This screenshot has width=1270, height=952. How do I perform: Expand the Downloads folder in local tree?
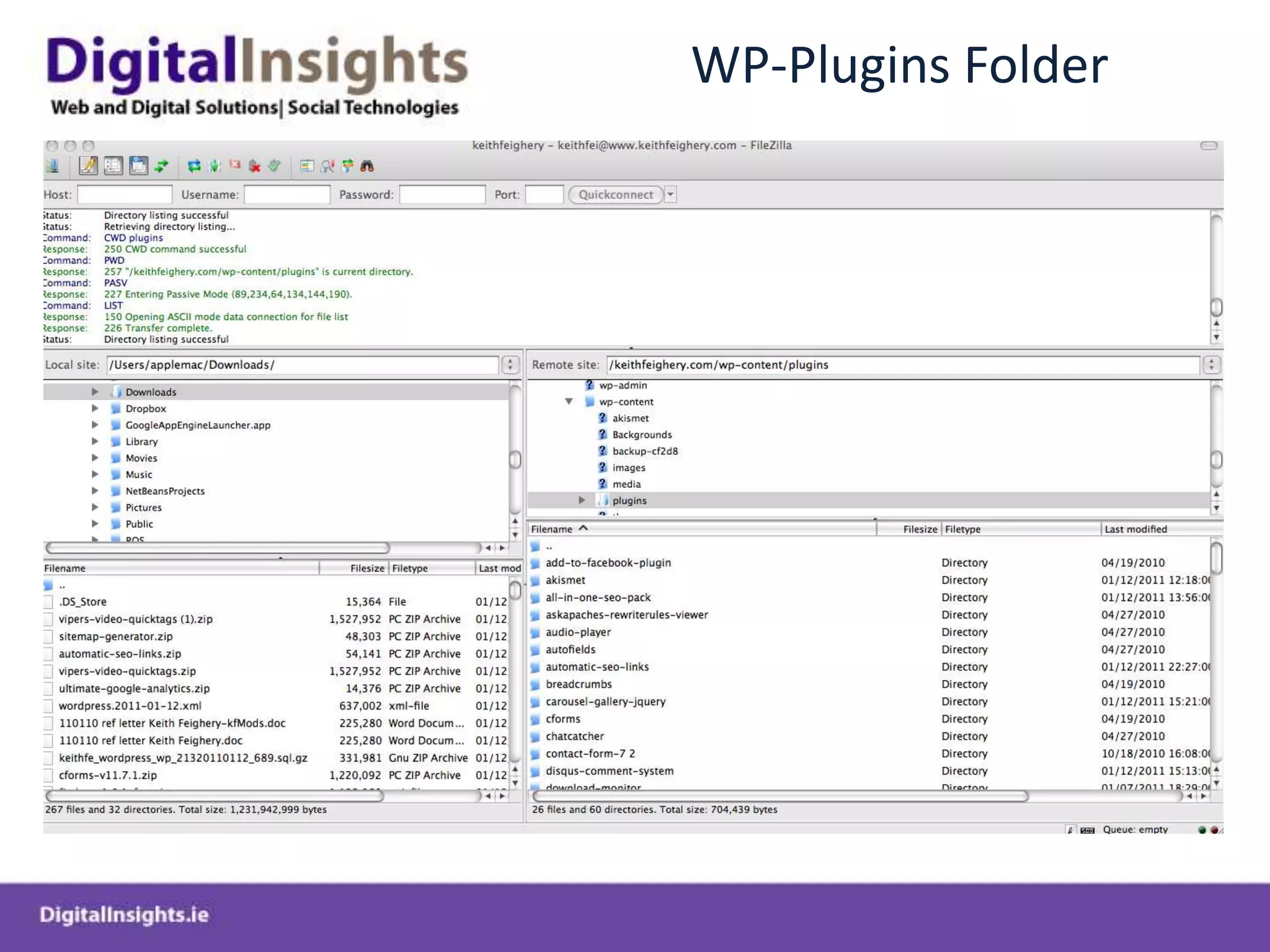coord(95,392)
